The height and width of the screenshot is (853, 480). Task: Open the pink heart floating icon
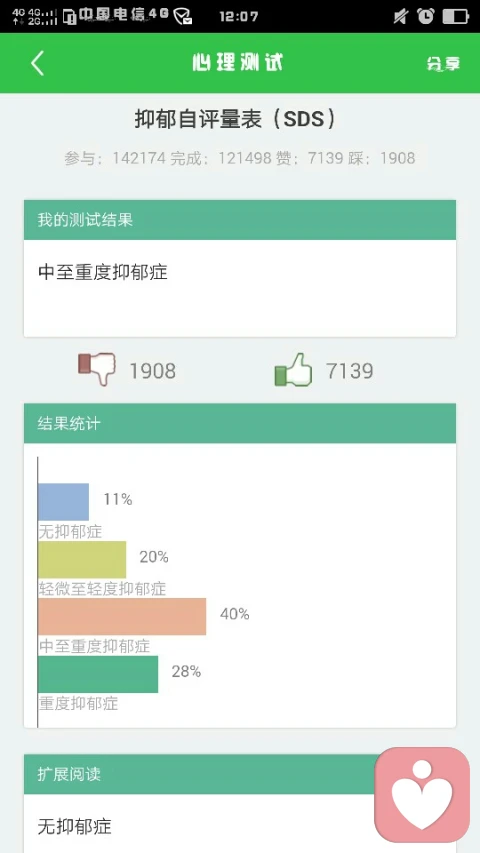(422, 794)
